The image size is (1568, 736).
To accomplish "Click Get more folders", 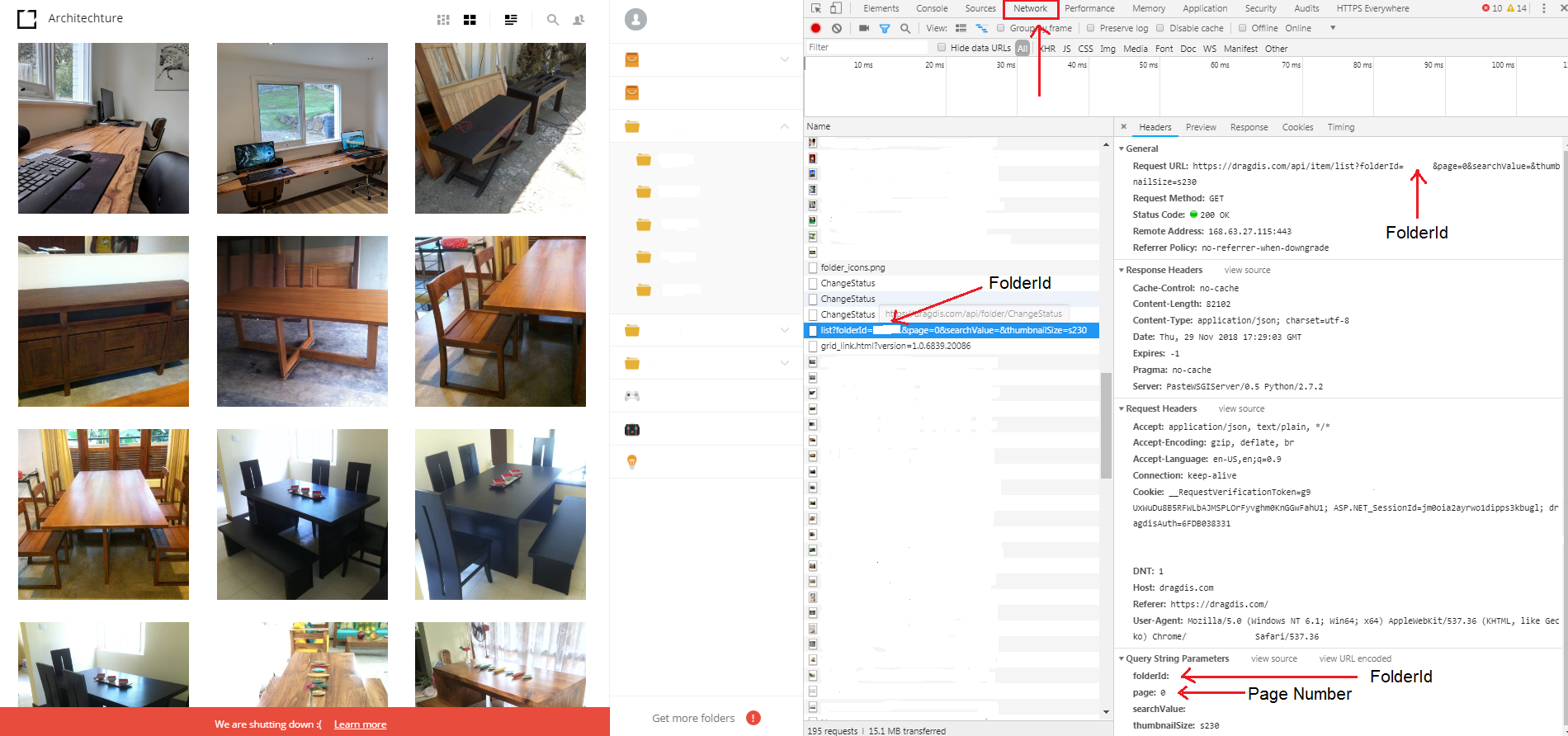I will pos(693,718).
